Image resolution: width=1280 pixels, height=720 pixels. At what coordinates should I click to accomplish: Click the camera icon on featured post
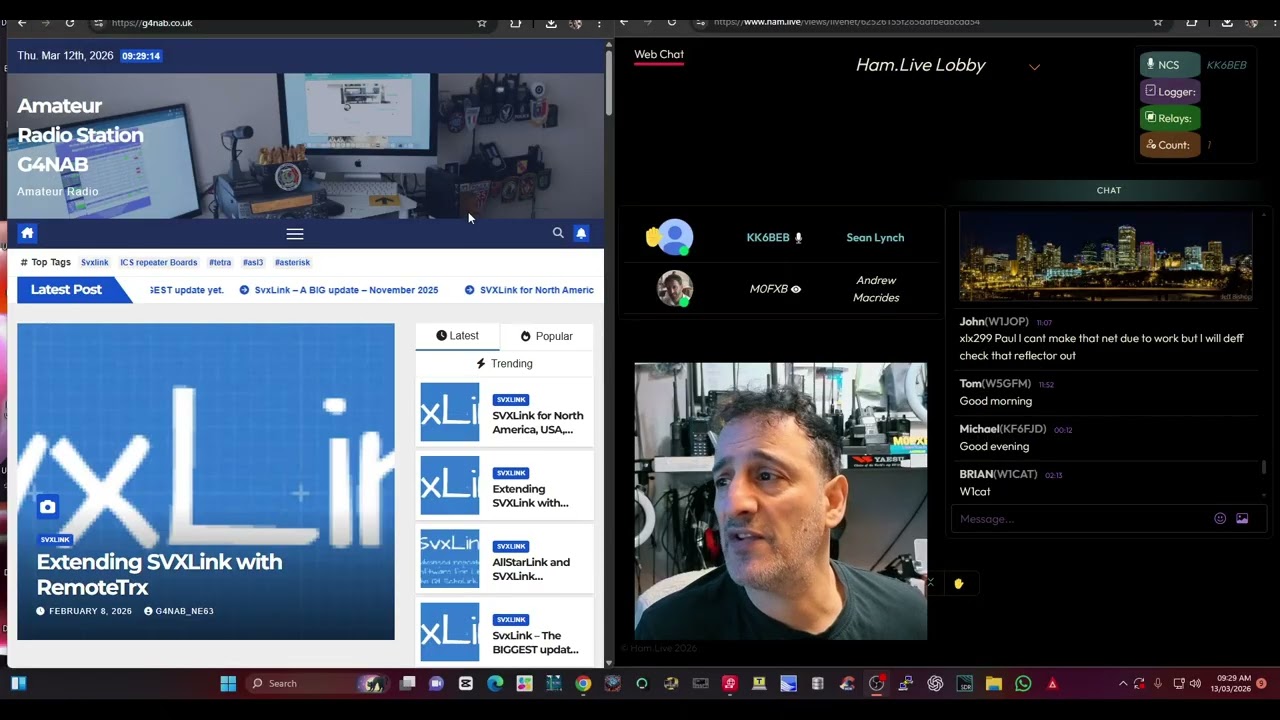(48, 507)
